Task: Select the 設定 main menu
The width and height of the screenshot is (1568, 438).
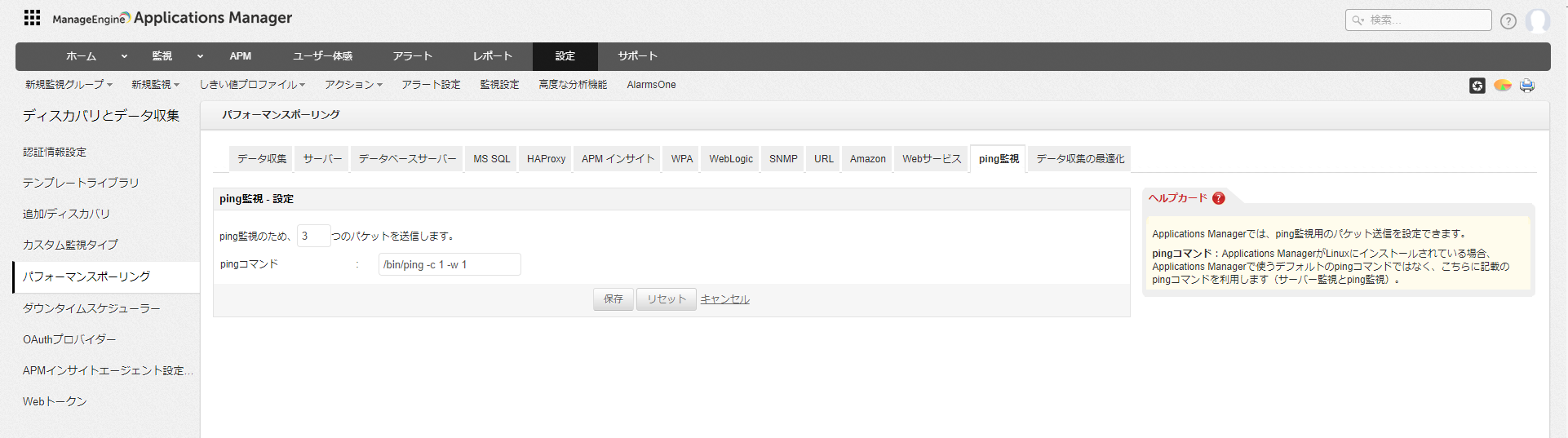Action: pyautogui.click(x=565, y=56)
